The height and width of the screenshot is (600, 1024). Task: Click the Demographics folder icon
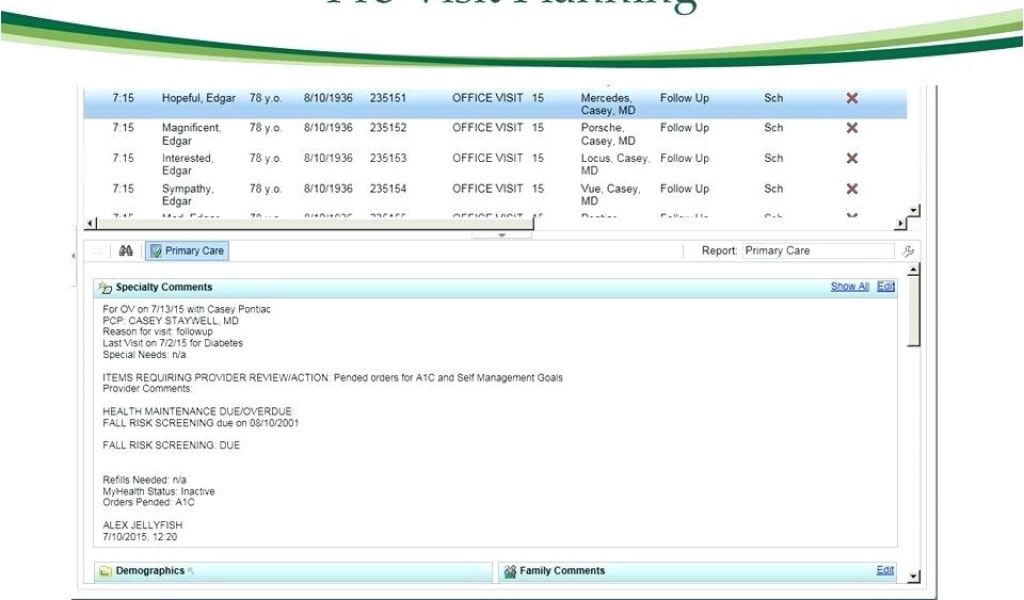pyautogui.click(x=105, y=571)
